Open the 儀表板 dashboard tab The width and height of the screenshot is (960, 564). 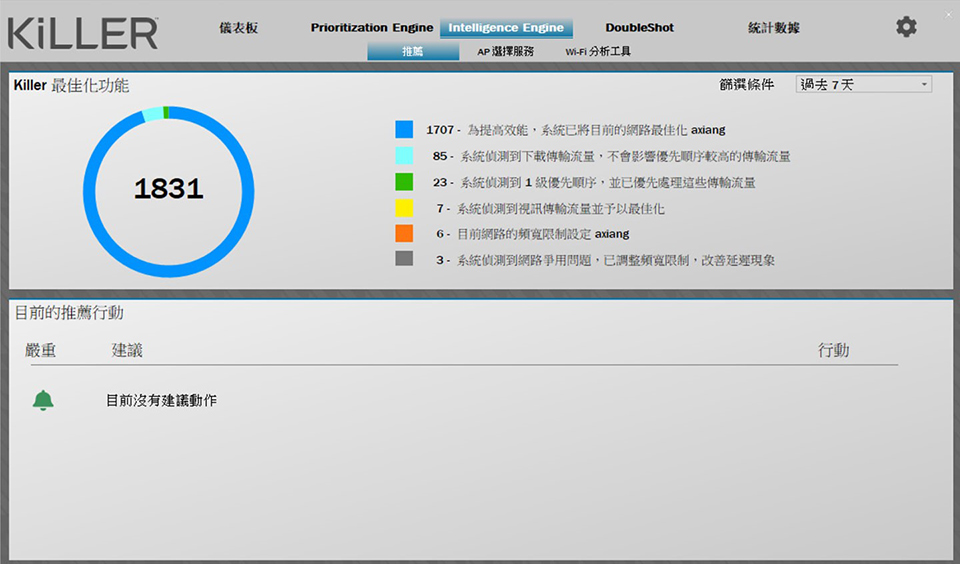(239, 28)
